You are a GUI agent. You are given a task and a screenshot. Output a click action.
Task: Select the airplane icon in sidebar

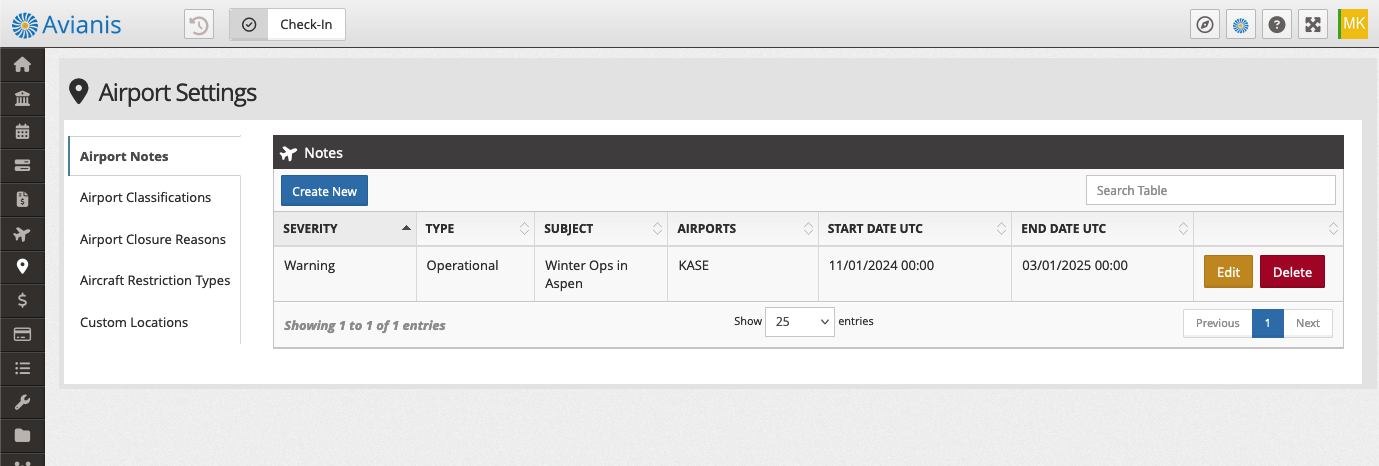click(x=22, y=234)
